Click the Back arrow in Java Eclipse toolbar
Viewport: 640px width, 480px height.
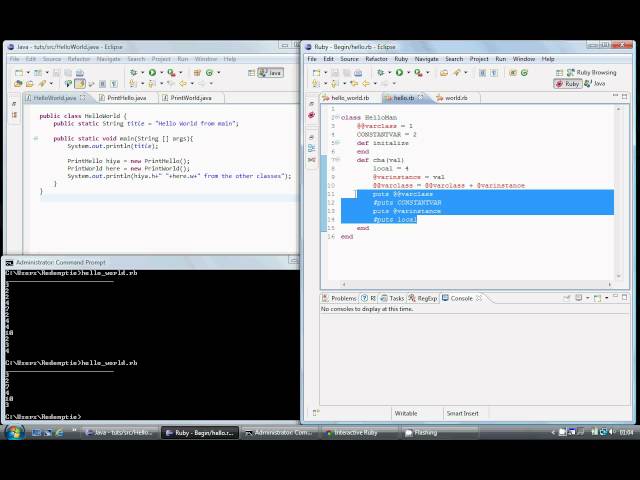pos(183,84)
